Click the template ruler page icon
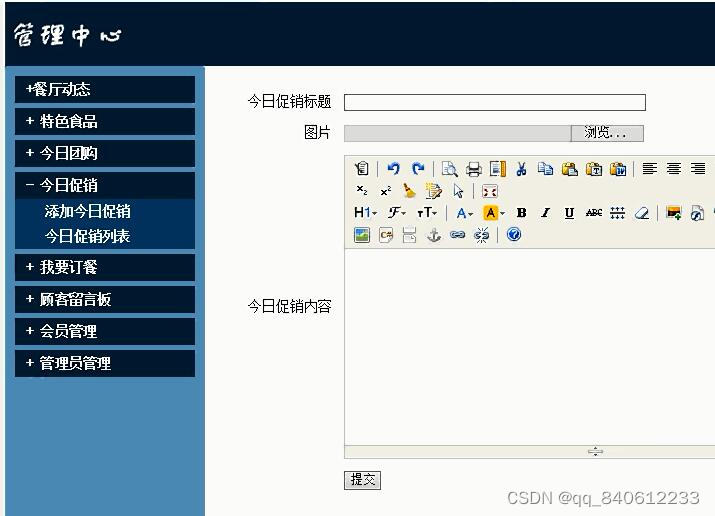 point(497,169)
